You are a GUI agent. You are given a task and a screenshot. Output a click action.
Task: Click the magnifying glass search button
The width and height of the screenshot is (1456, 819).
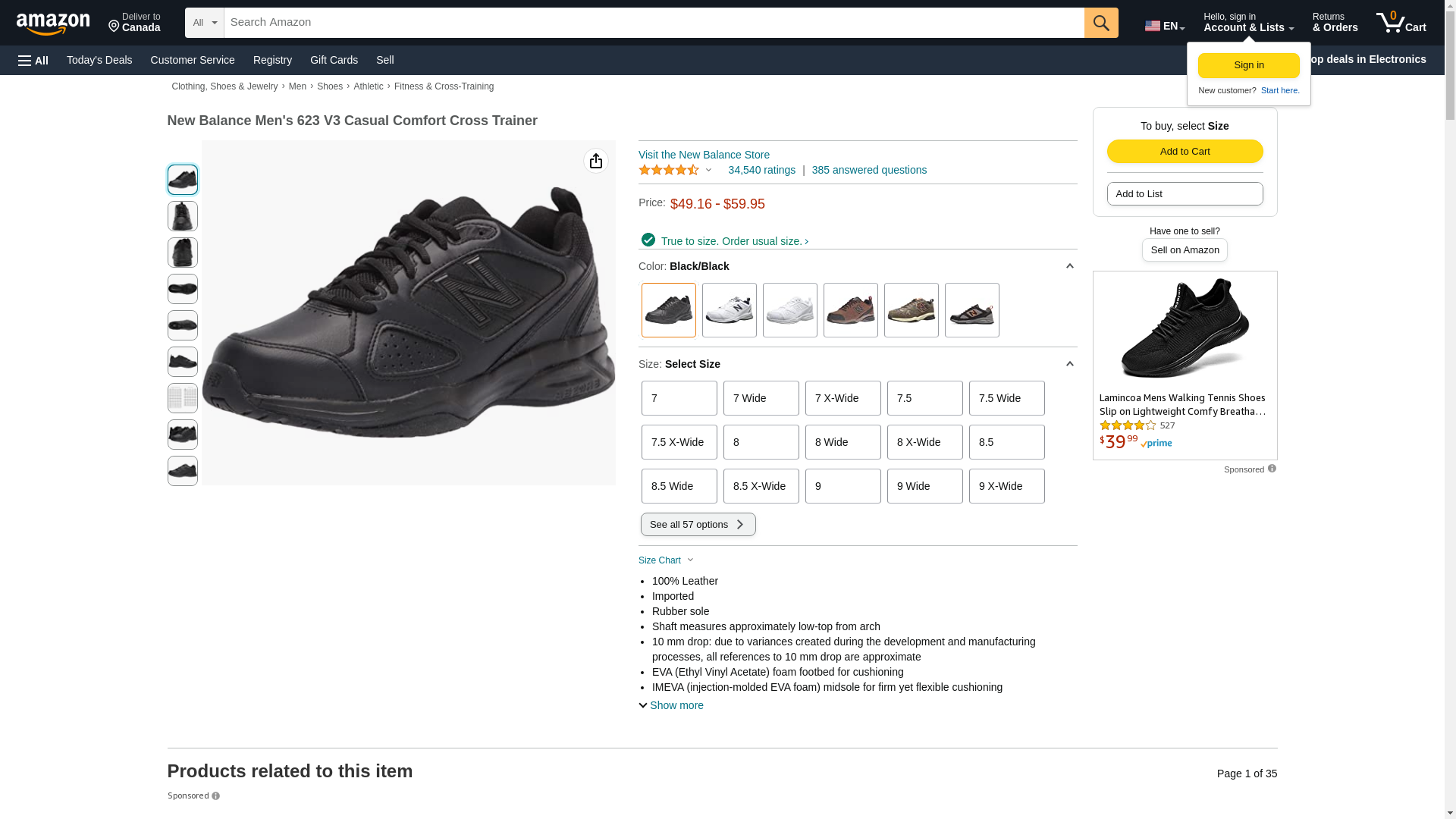pyautogui.click(x=1101, y=23)
